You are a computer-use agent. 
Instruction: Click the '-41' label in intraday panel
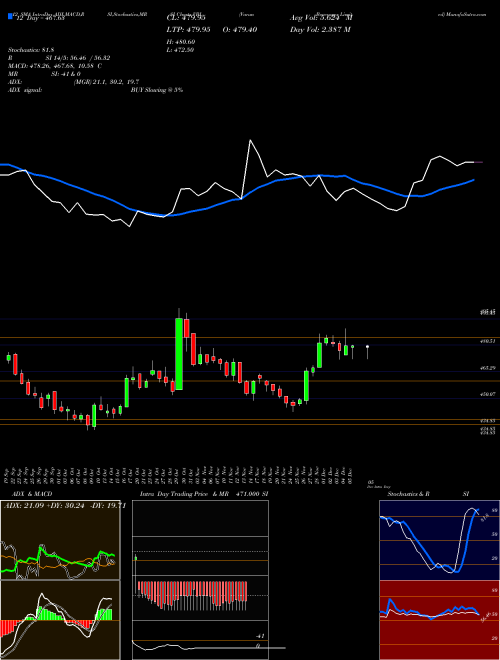click(261, 636)
